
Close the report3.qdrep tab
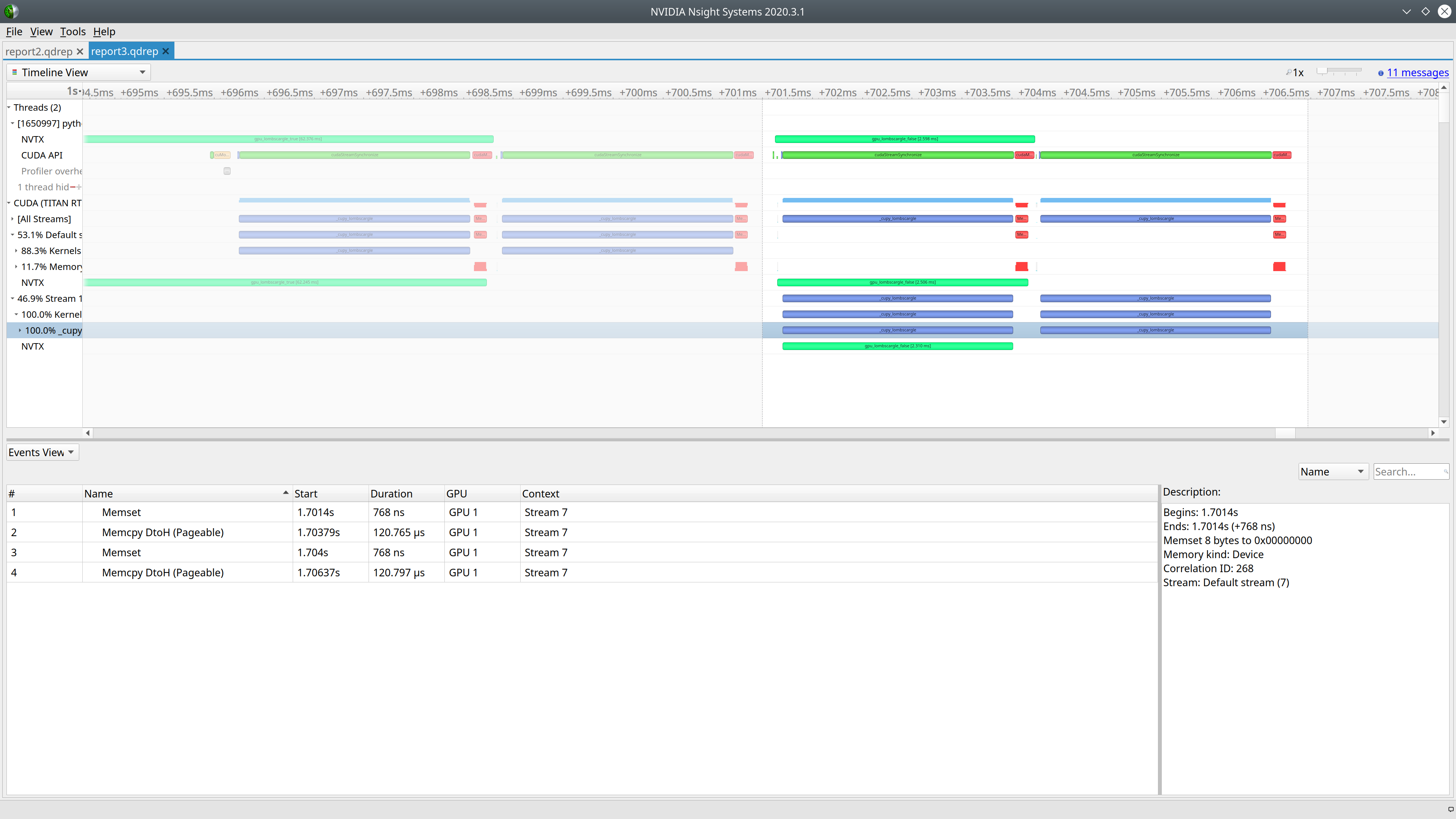tap(165, 52)
